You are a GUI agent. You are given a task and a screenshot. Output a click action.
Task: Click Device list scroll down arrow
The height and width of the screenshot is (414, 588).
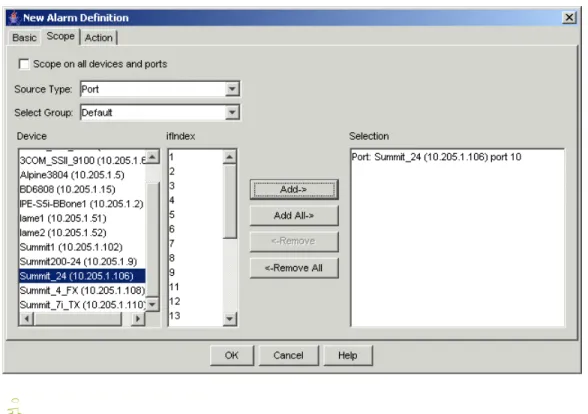pyautogui.click(x=152, y=304)
